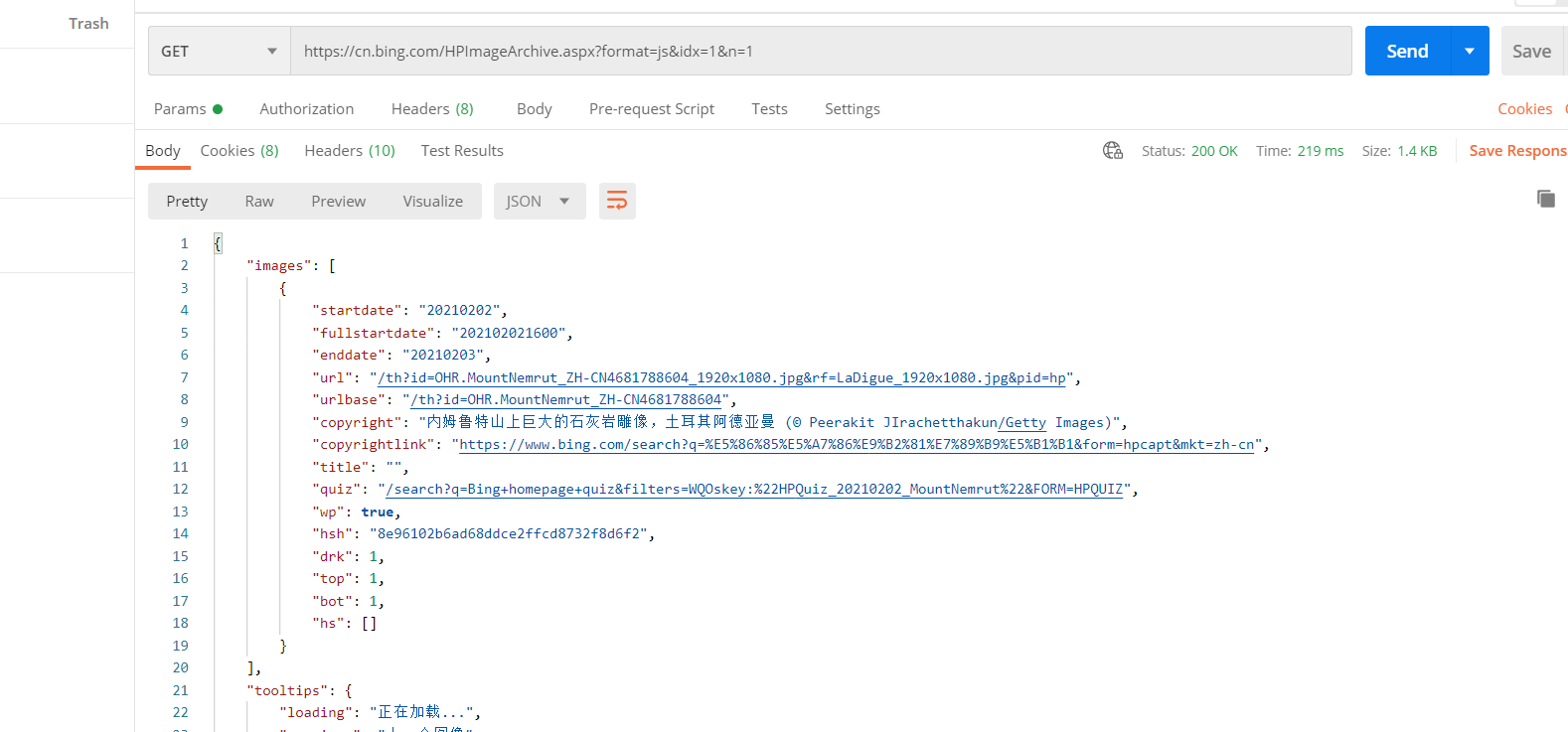
Task: Open the Send button dropdown arrow
Action: [1470, 51]
